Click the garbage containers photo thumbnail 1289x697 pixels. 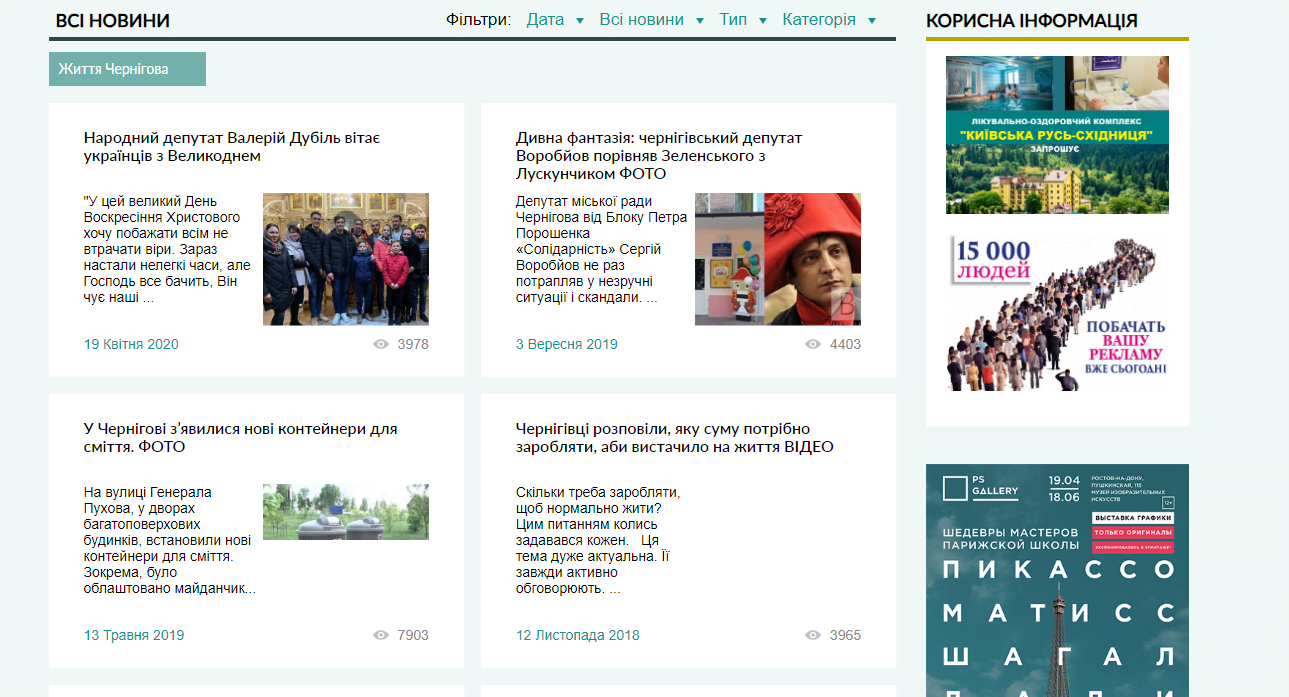346,512
